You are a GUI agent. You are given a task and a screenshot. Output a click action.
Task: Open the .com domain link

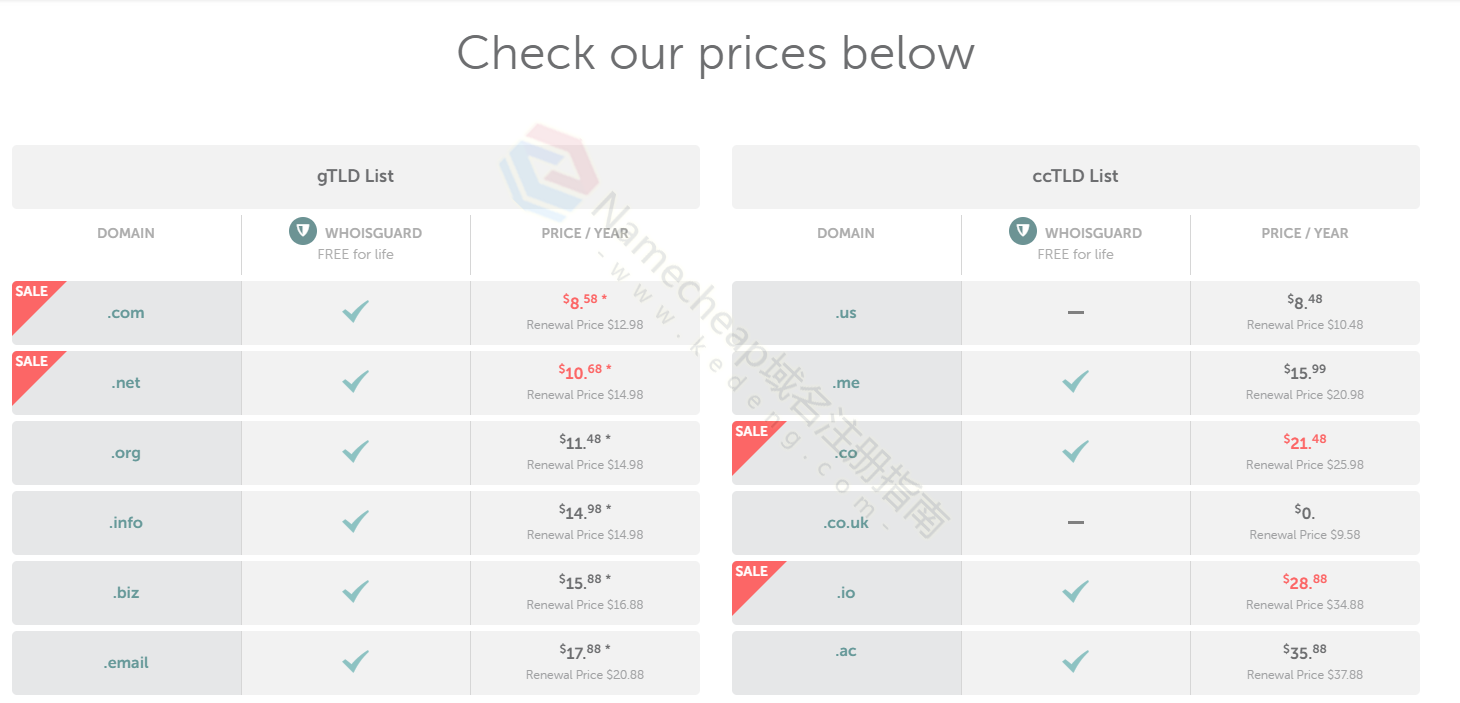point(126,313)
